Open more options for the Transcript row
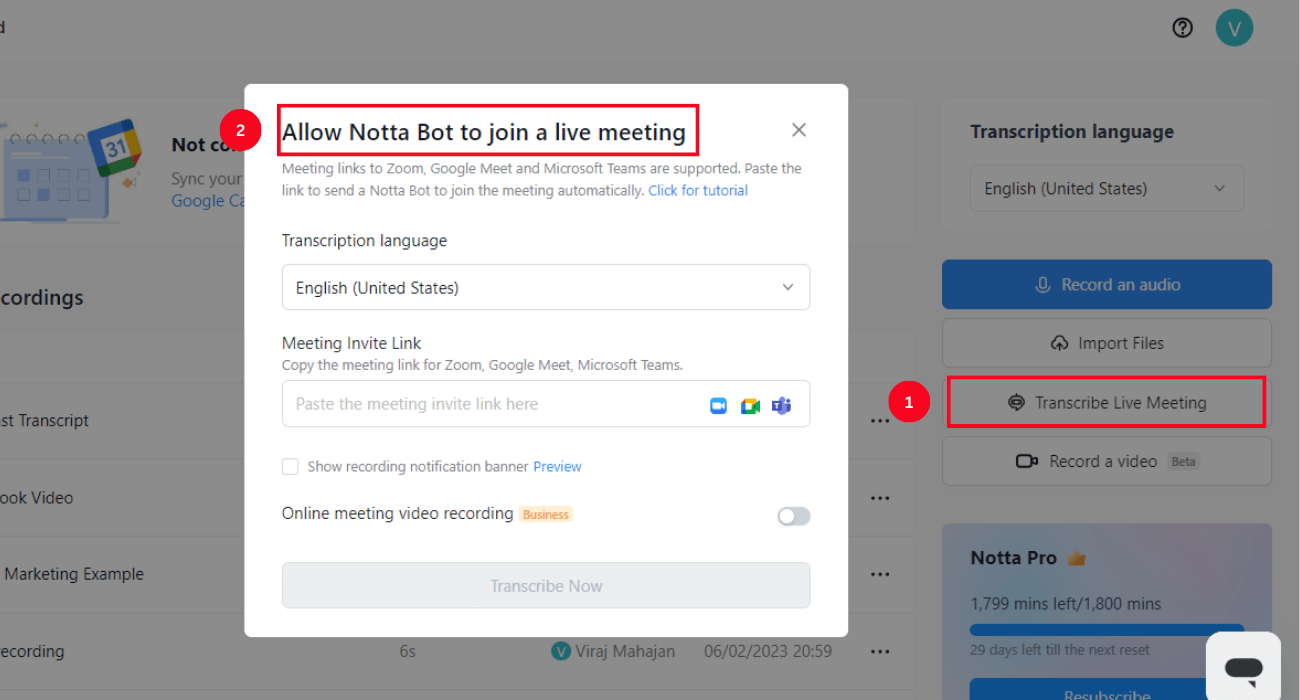 tap(880, 421)
